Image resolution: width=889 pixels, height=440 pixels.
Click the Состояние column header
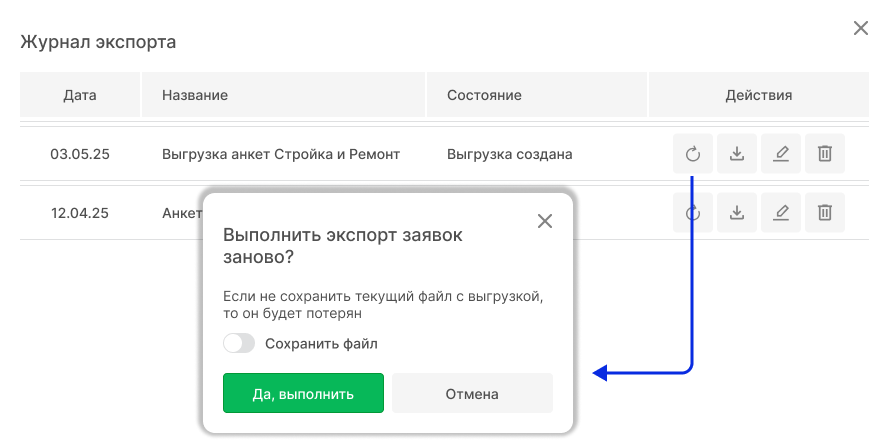[x=484, y=95]
